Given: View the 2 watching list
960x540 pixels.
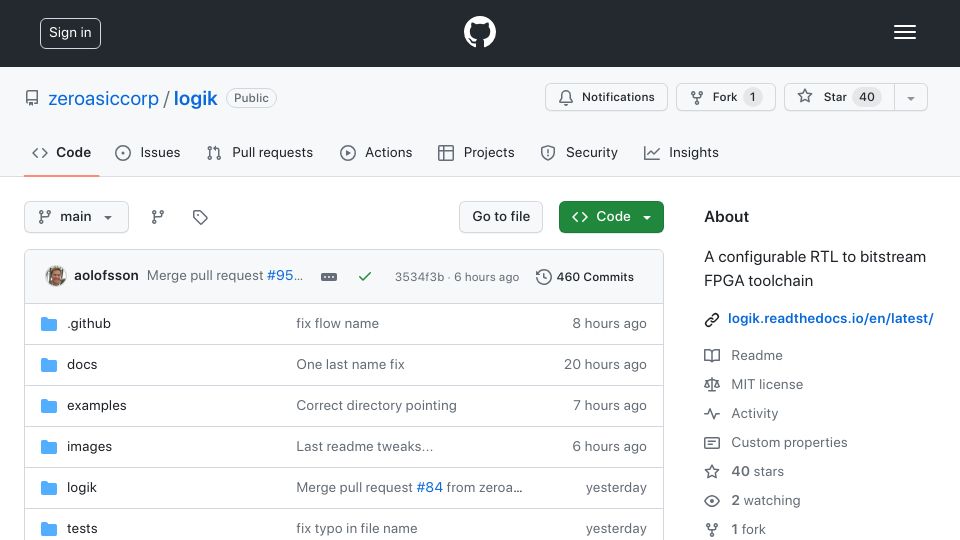Looking at the screenshot, I should [x=765, y=500].
